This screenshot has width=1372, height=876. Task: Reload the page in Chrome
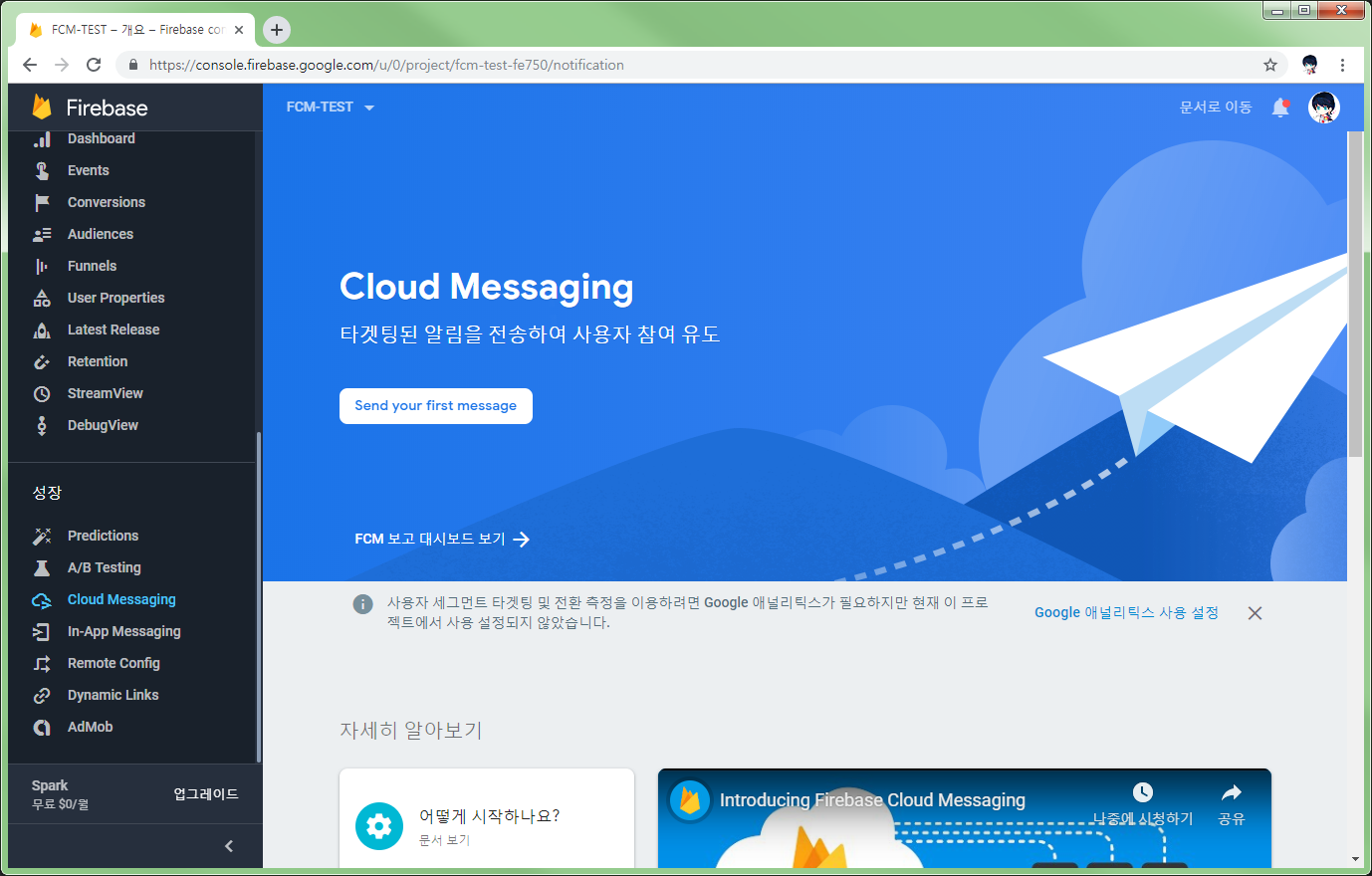click(94, 65)
